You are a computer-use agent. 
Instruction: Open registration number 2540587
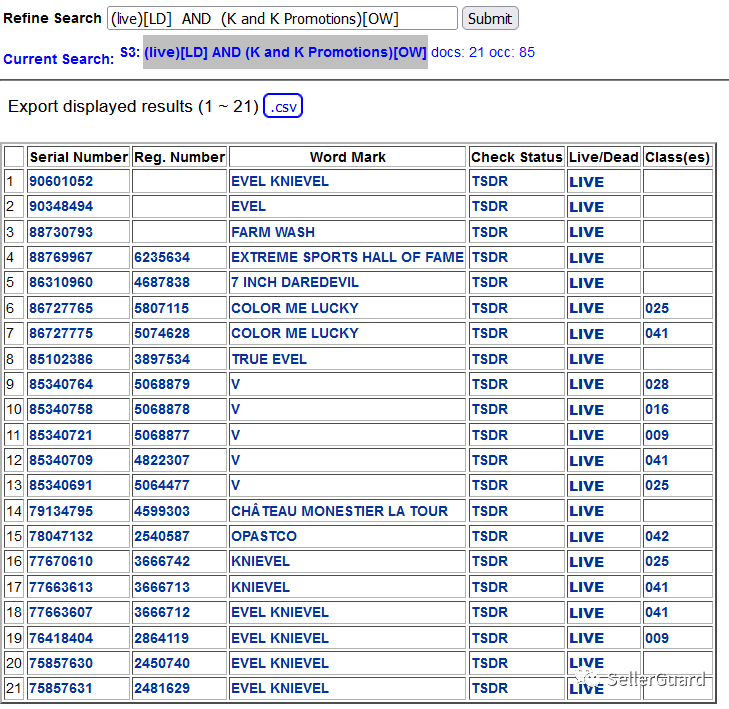[161, 536]
